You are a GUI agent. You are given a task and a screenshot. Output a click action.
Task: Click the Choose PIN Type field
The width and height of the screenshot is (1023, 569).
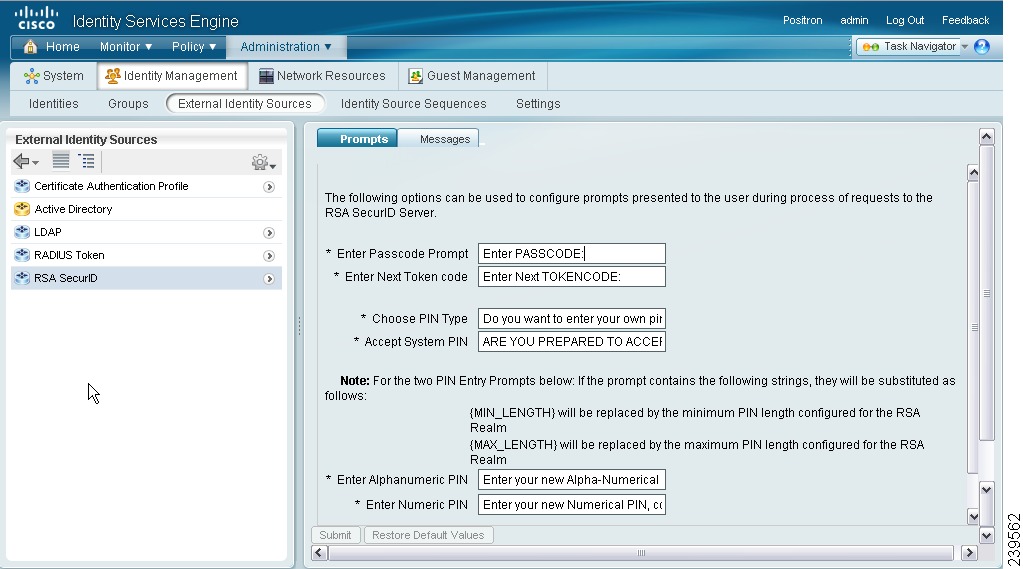coord(572,318)
